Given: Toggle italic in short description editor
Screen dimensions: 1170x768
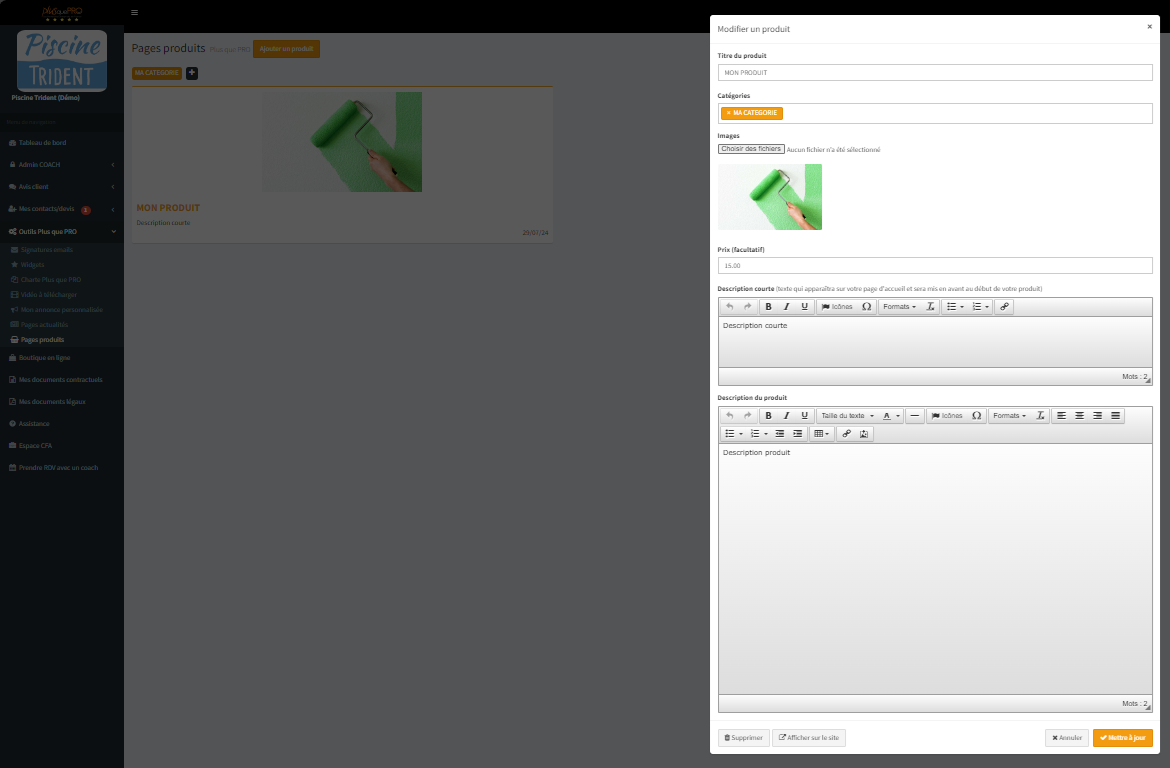Looking at the screenshot, I should [x=786, y=306].
